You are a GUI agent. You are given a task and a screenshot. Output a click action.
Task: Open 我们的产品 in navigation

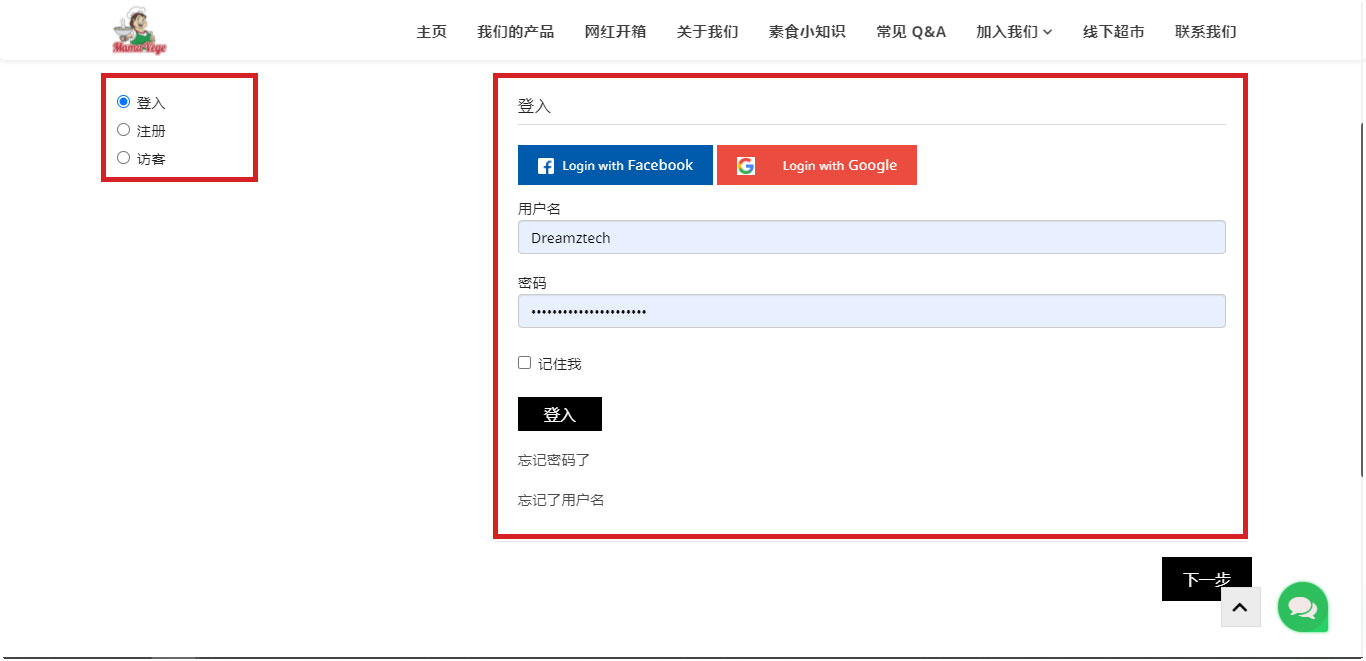coord(515,32)
